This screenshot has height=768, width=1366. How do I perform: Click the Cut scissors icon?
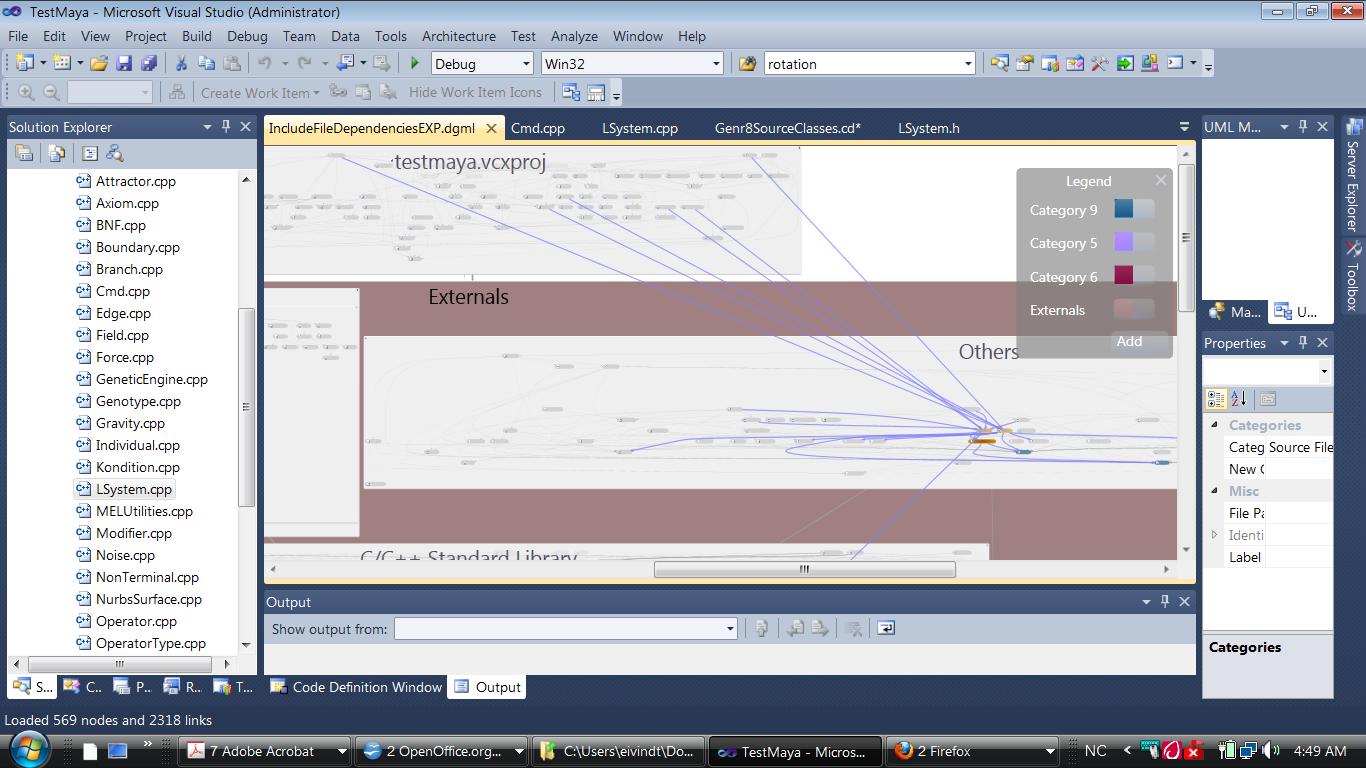tap(181, 63)
